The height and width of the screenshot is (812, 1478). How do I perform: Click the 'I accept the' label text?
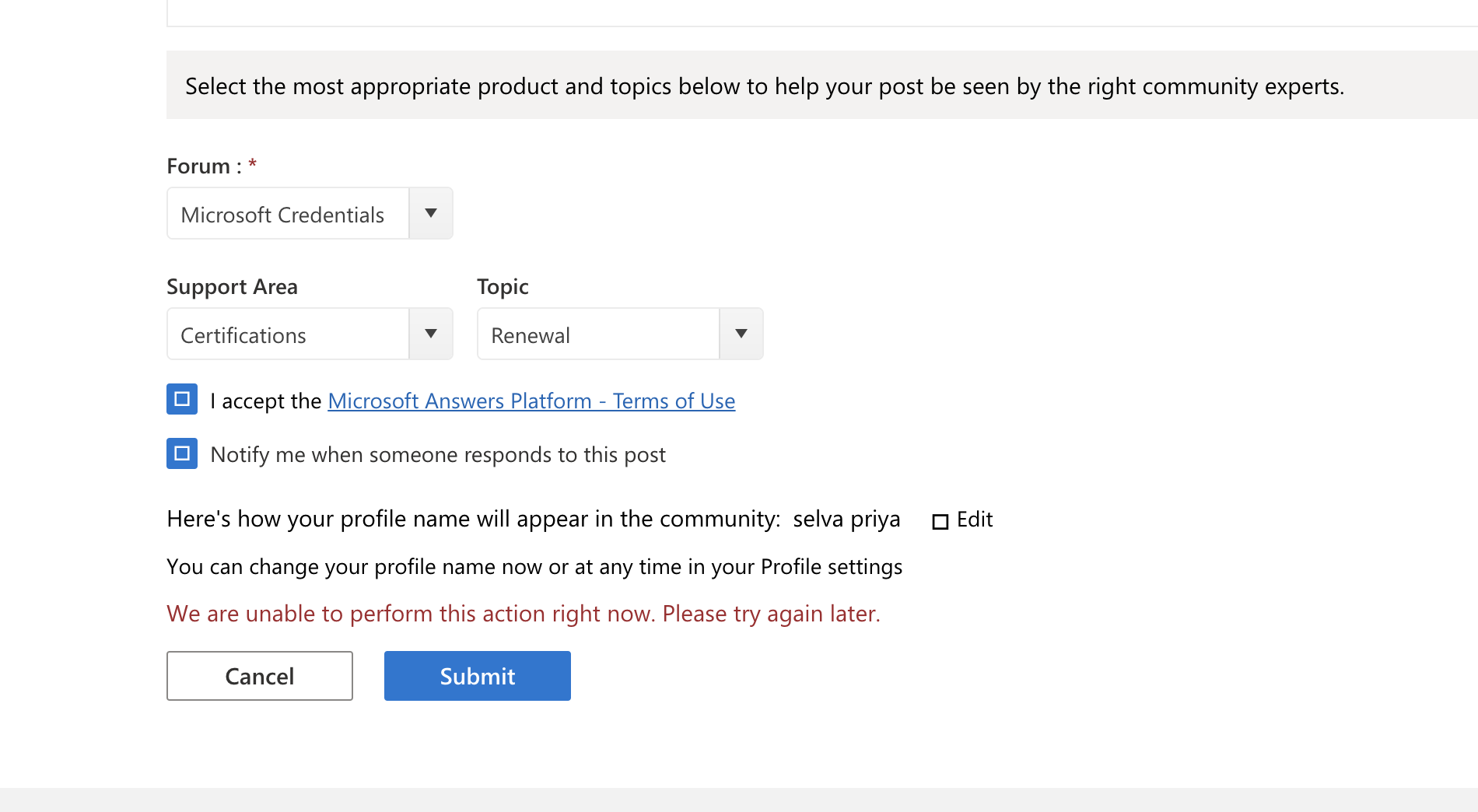pos(266,401)
